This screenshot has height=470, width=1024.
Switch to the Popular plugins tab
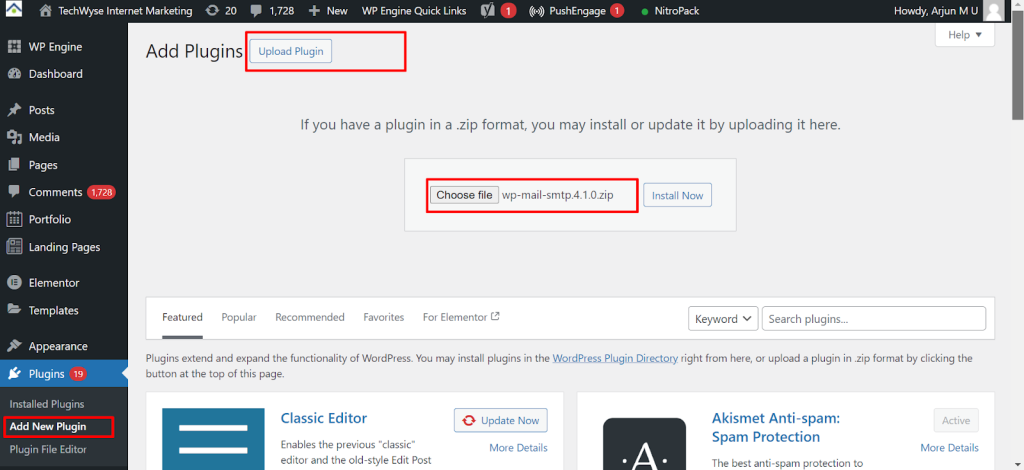click(239, 317)
